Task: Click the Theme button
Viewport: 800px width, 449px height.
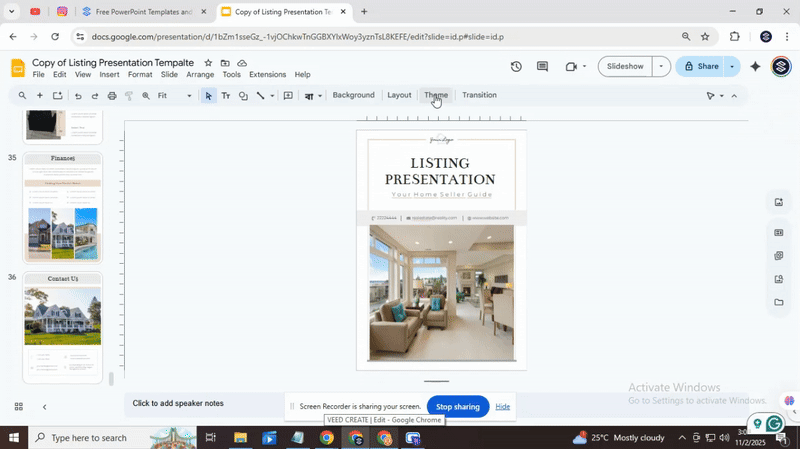Action: 436,95
